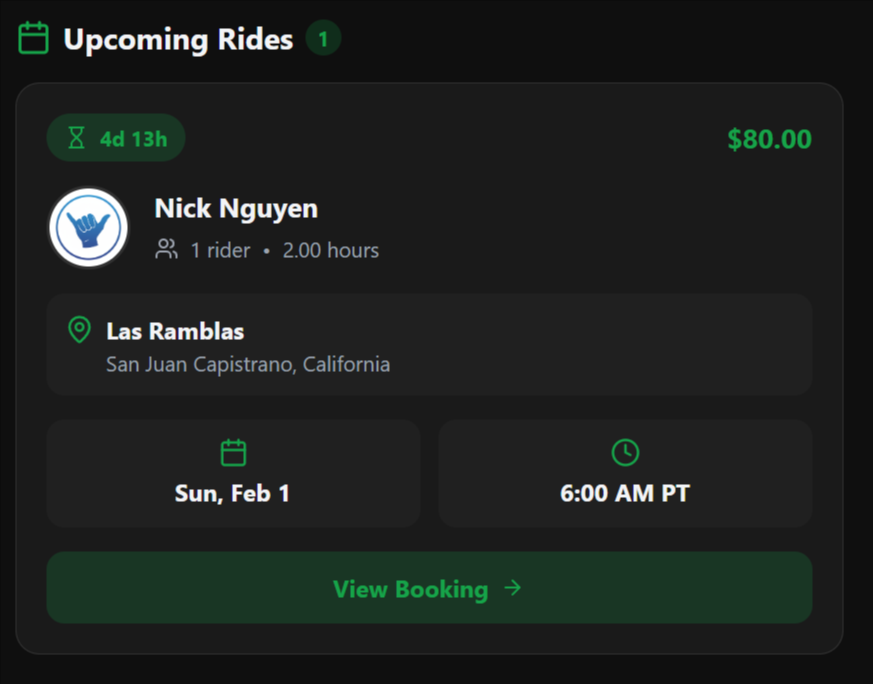This screenshot has height=684, width=873.
Task: Click San Juan Capistrano, California address
Action: [248, 364]
